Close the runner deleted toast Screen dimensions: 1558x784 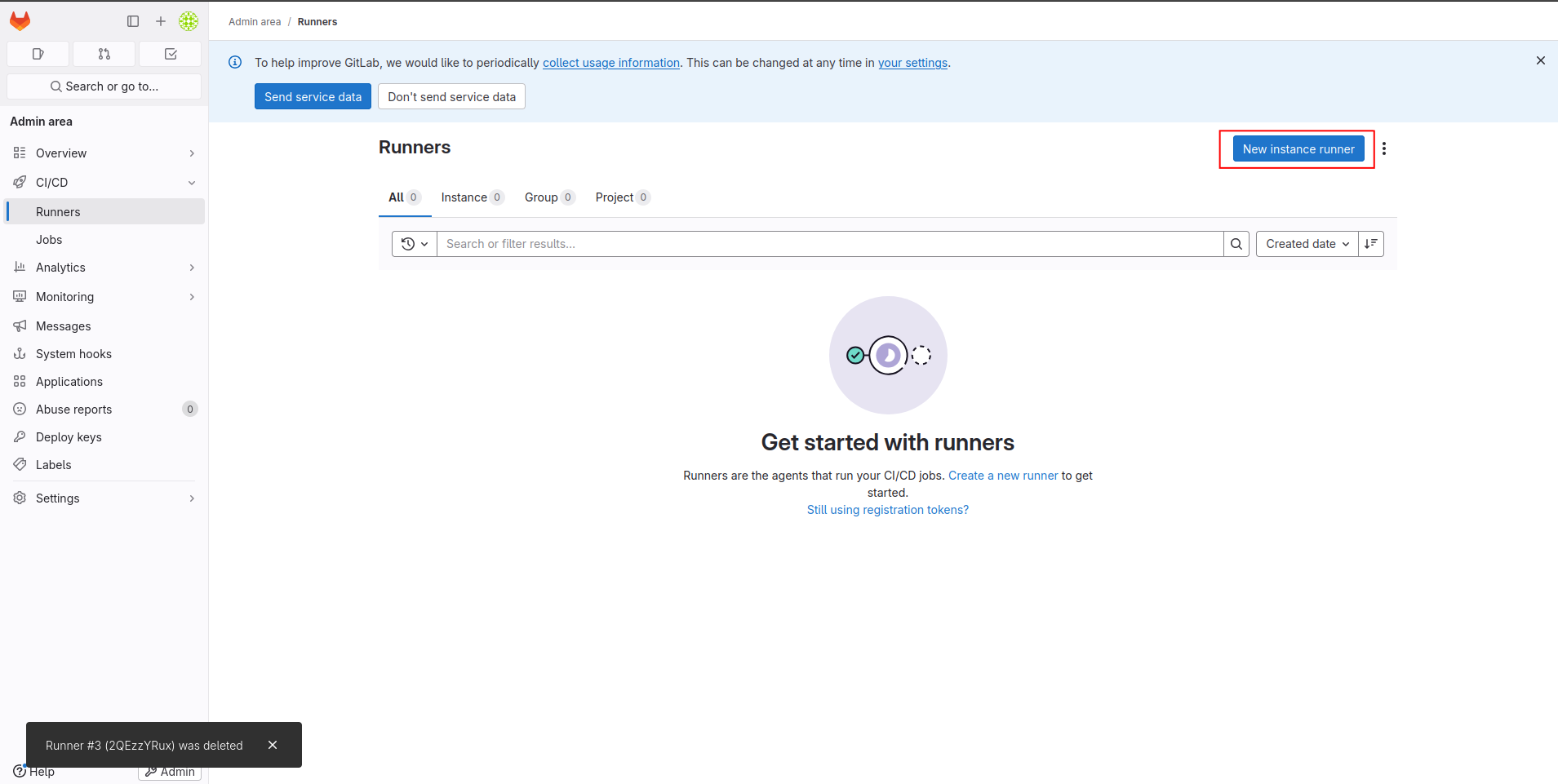click(273, 745)
